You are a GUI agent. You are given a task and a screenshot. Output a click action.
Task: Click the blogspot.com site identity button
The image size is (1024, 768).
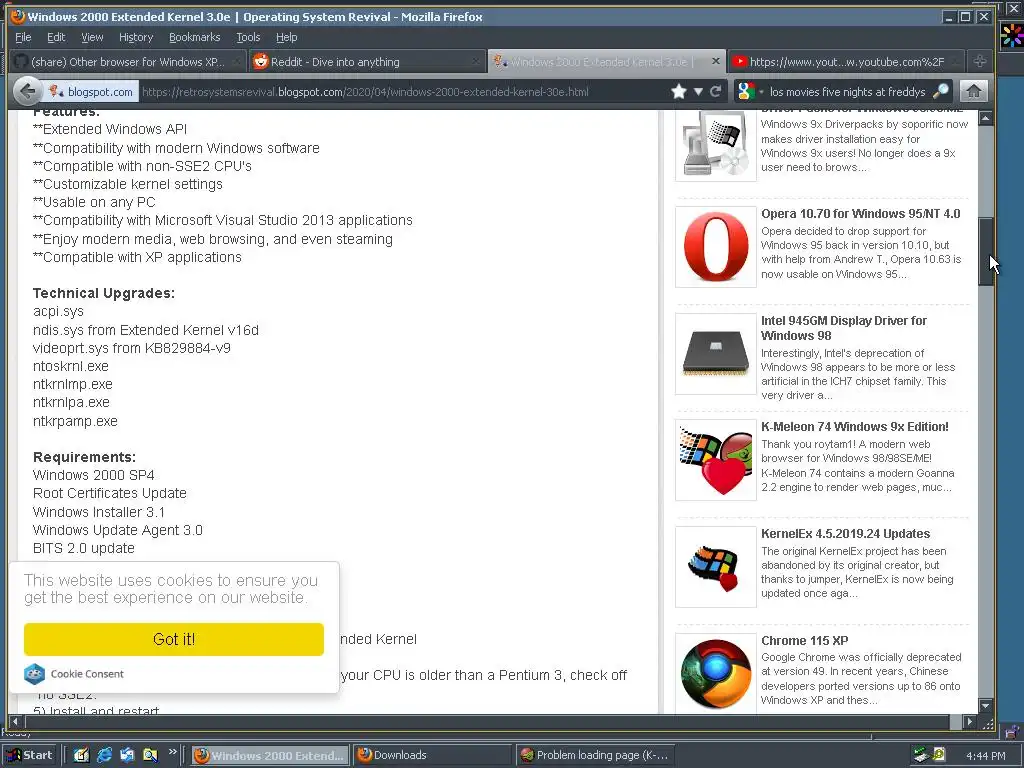tap(92, 92)
